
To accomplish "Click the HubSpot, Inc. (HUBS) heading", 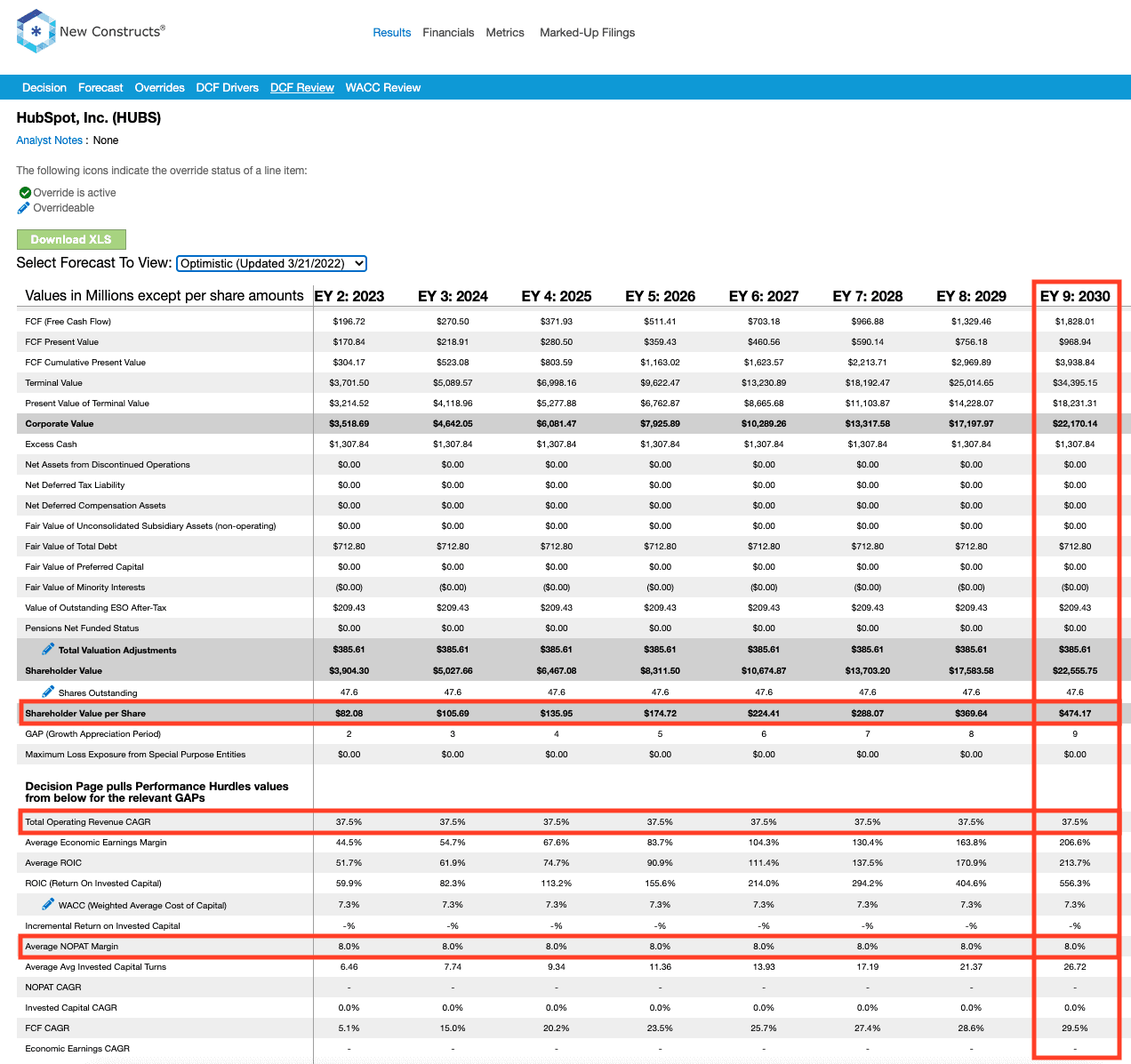I will (x=89, y=117).
